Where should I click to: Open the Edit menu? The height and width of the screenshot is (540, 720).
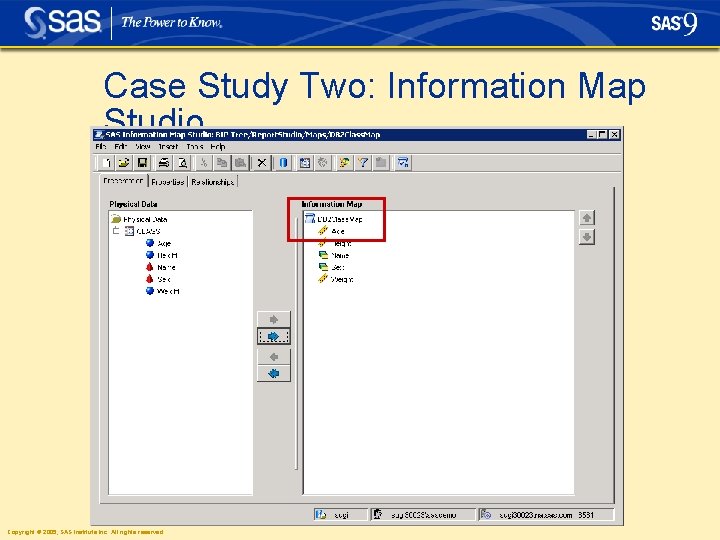121,146
